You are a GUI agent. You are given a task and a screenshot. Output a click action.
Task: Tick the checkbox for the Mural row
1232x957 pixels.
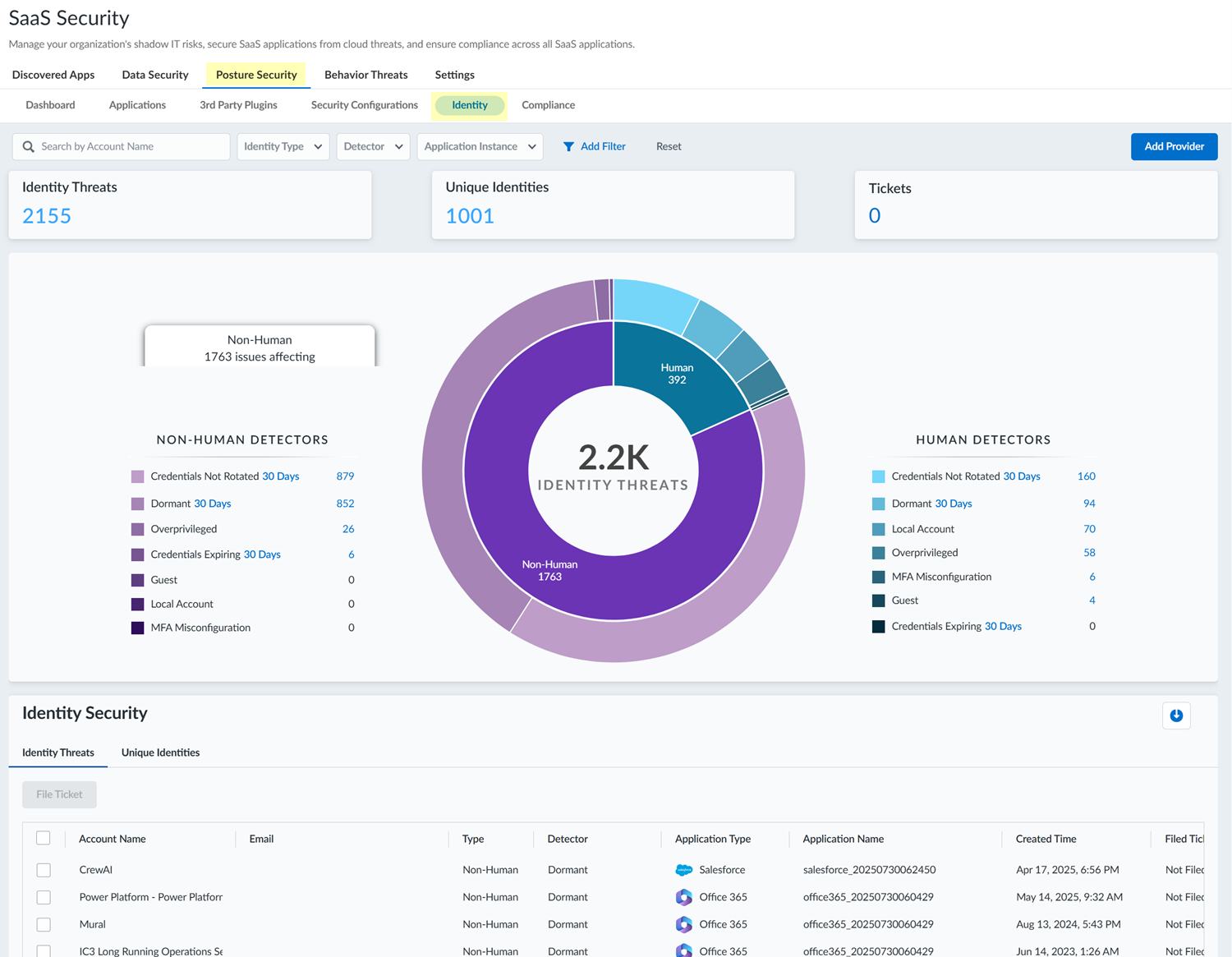click(x=44, y=924)
